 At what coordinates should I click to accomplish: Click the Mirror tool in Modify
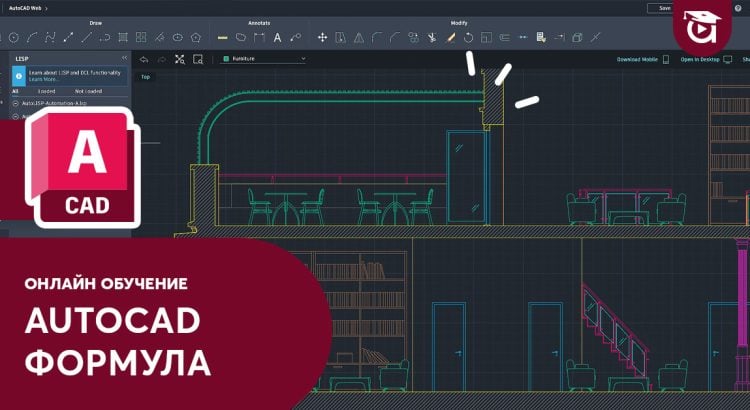[x=358, y=37]
